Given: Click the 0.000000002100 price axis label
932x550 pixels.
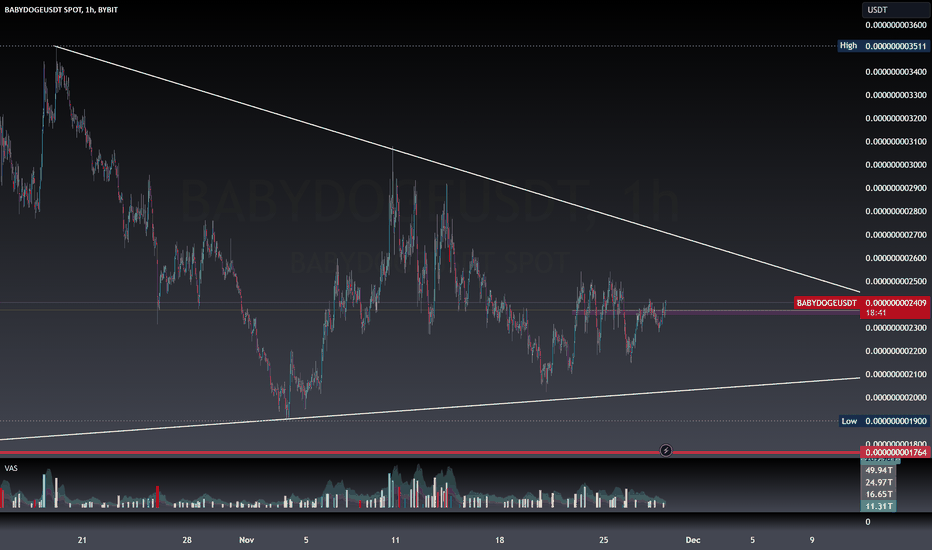Looking at the screenshot, I should pos(896,374).
